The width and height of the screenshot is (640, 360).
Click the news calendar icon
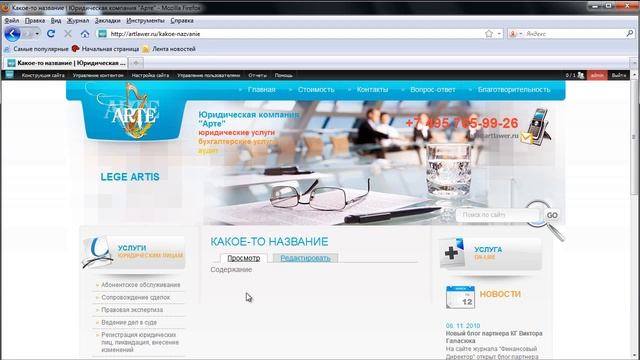point(460,297)
